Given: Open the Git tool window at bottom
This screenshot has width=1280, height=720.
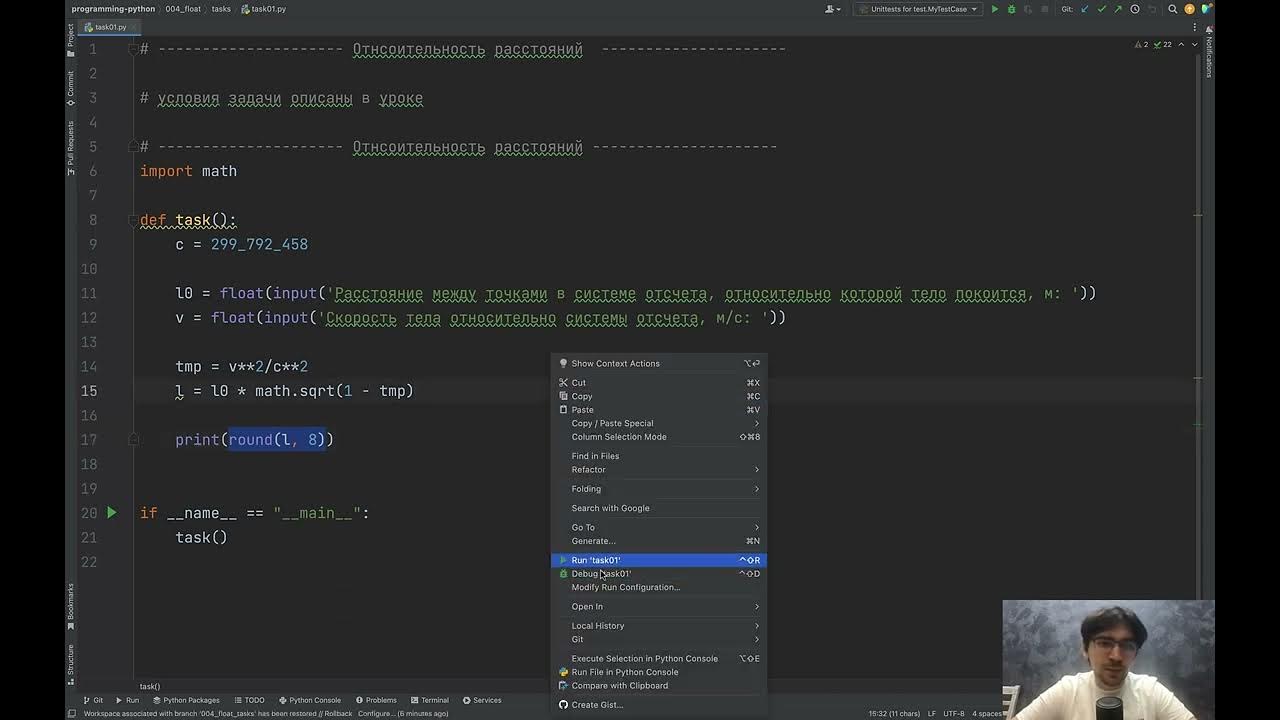Looking at the screenshot, I should click(93, 700).
